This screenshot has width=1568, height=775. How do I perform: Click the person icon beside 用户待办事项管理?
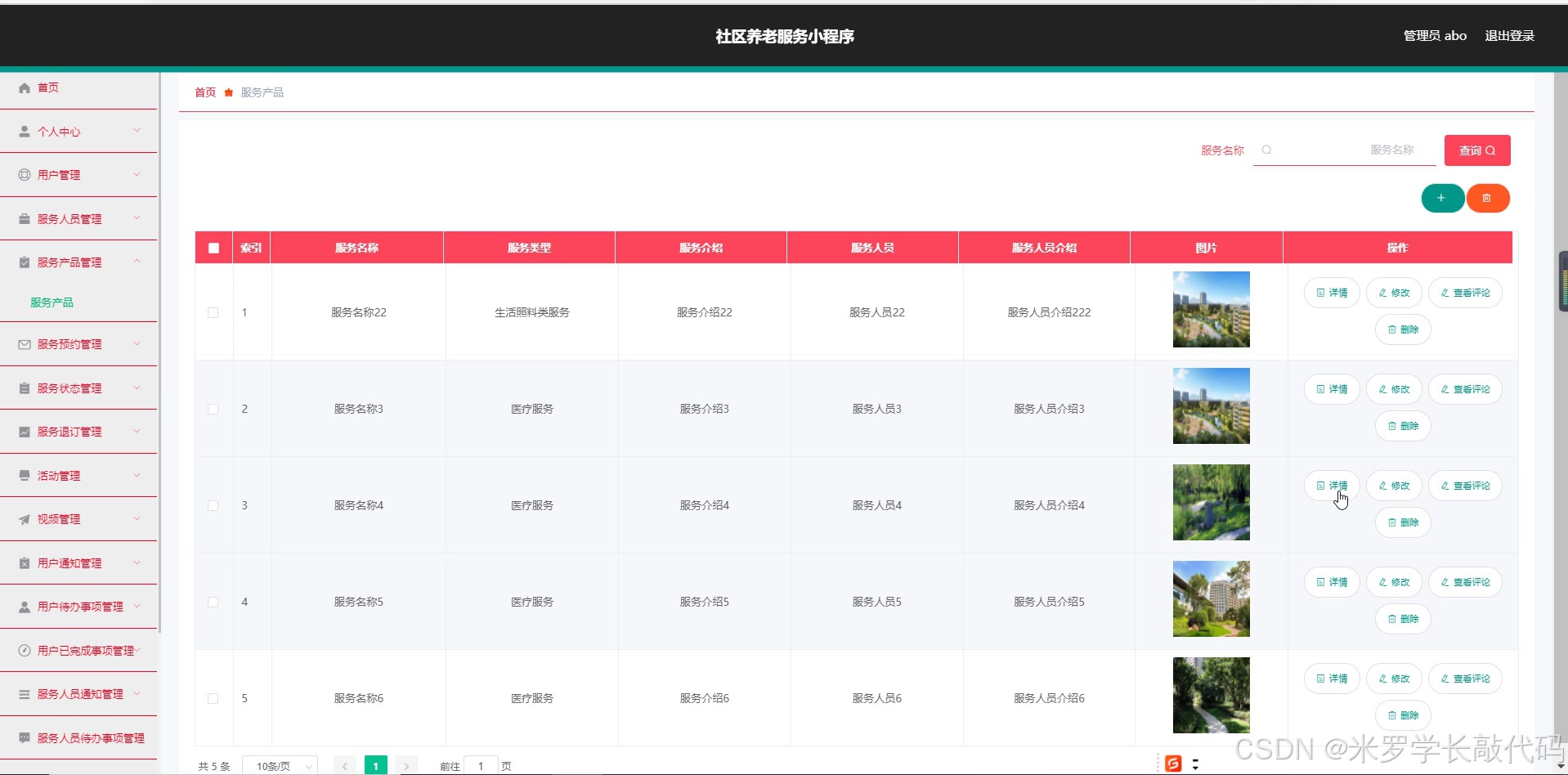click(25, 607)
